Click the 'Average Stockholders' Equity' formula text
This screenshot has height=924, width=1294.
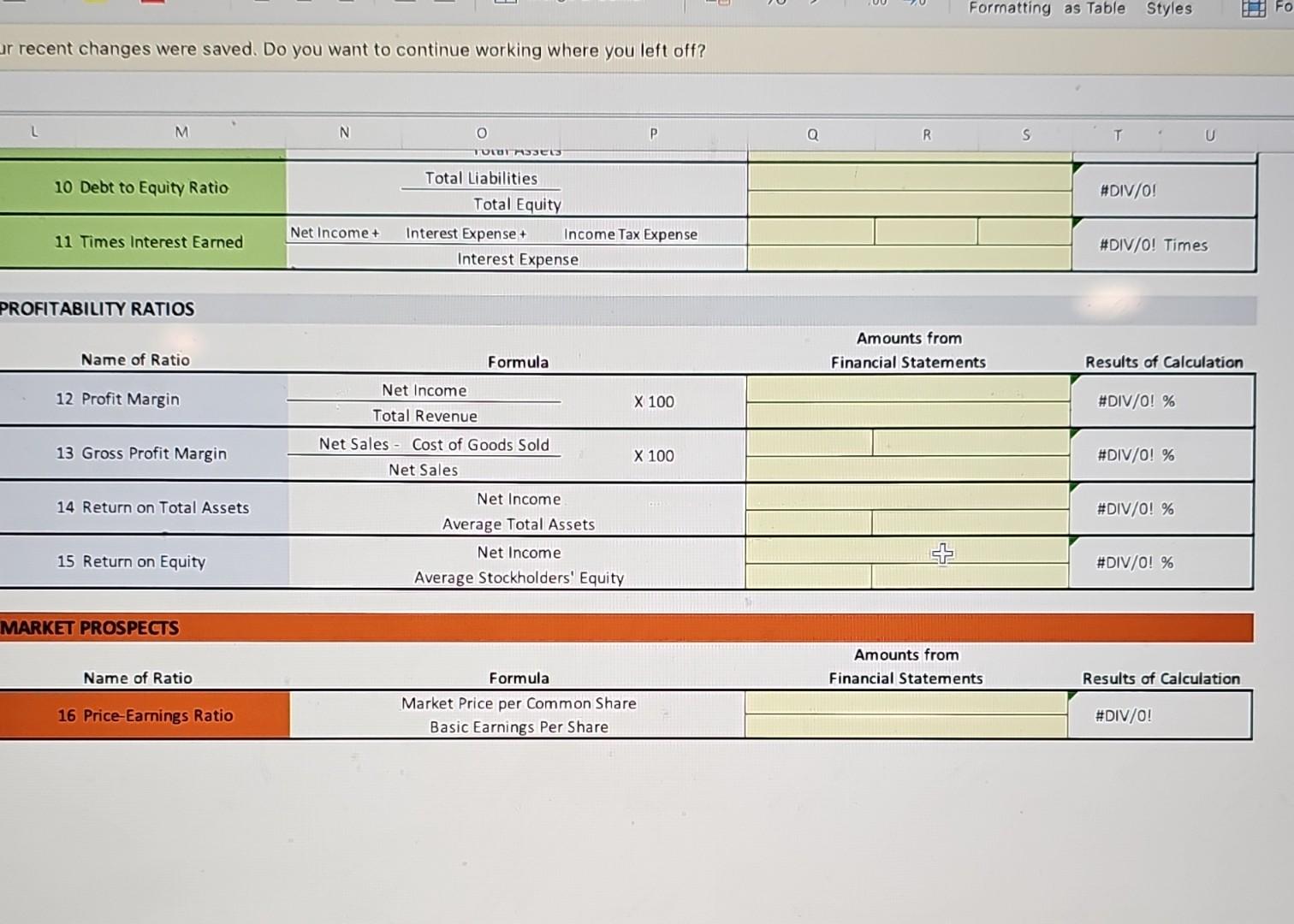coord(519,577)
